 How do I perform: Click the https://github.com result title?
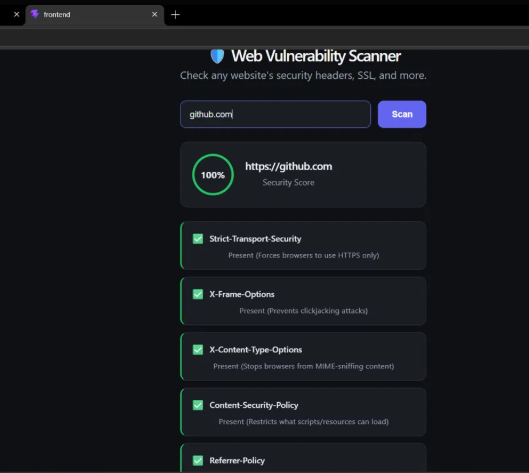tap(288, 166)
